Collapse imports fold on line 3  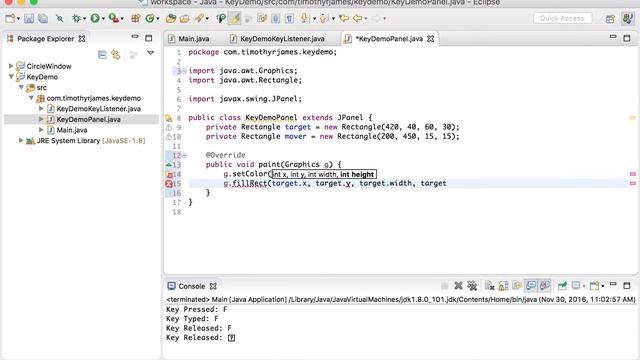[184, 71]
